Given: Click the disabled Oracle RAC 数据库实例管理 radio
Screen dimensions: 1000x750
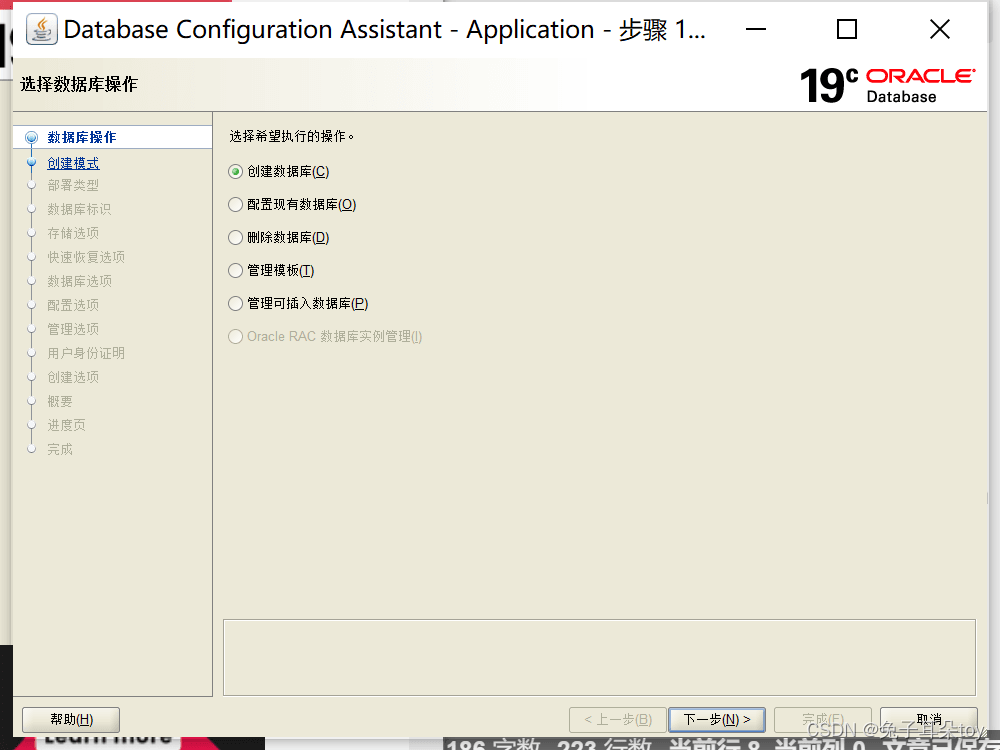Looking at the screenshot, I should tap(235, 337).
